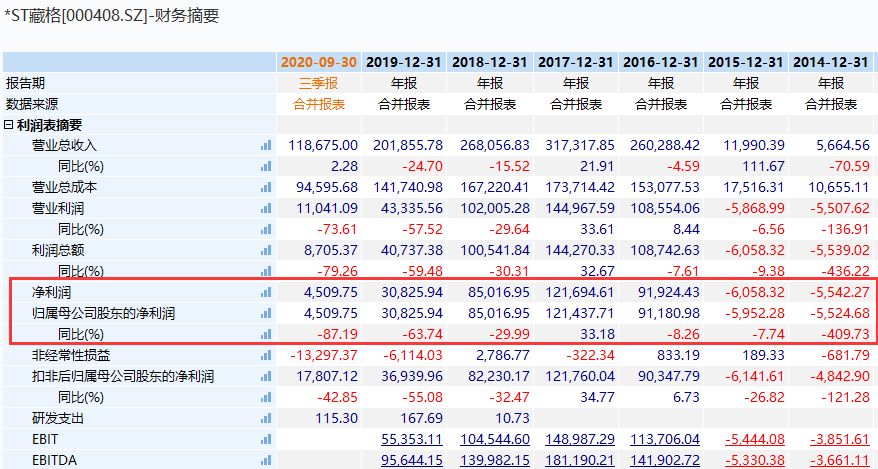Image resolution: width=878 pixels, height=469 pixels.
Task: Select the 营业总成本 row label
Action: click(64, 187)
